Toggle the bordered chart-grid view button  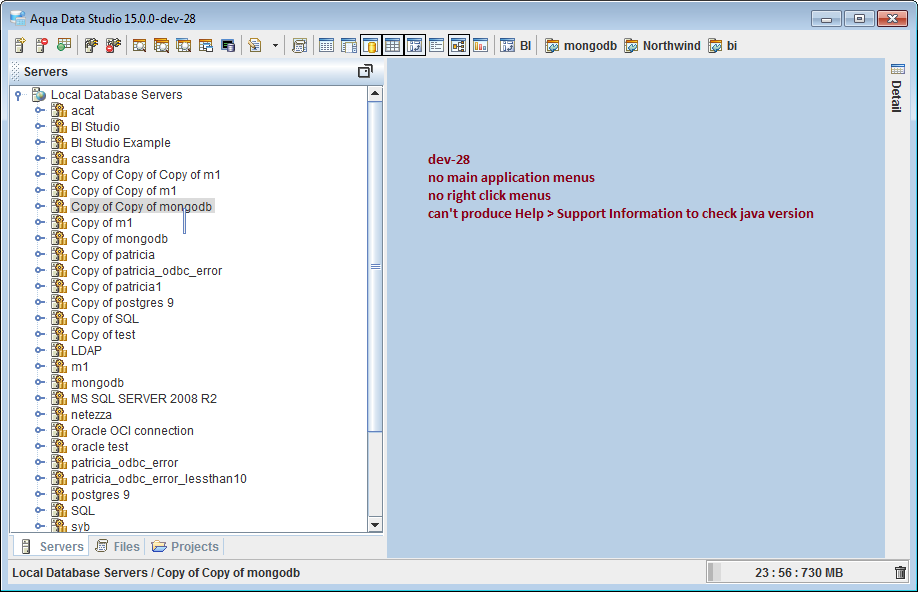click(x=415, y=45)
